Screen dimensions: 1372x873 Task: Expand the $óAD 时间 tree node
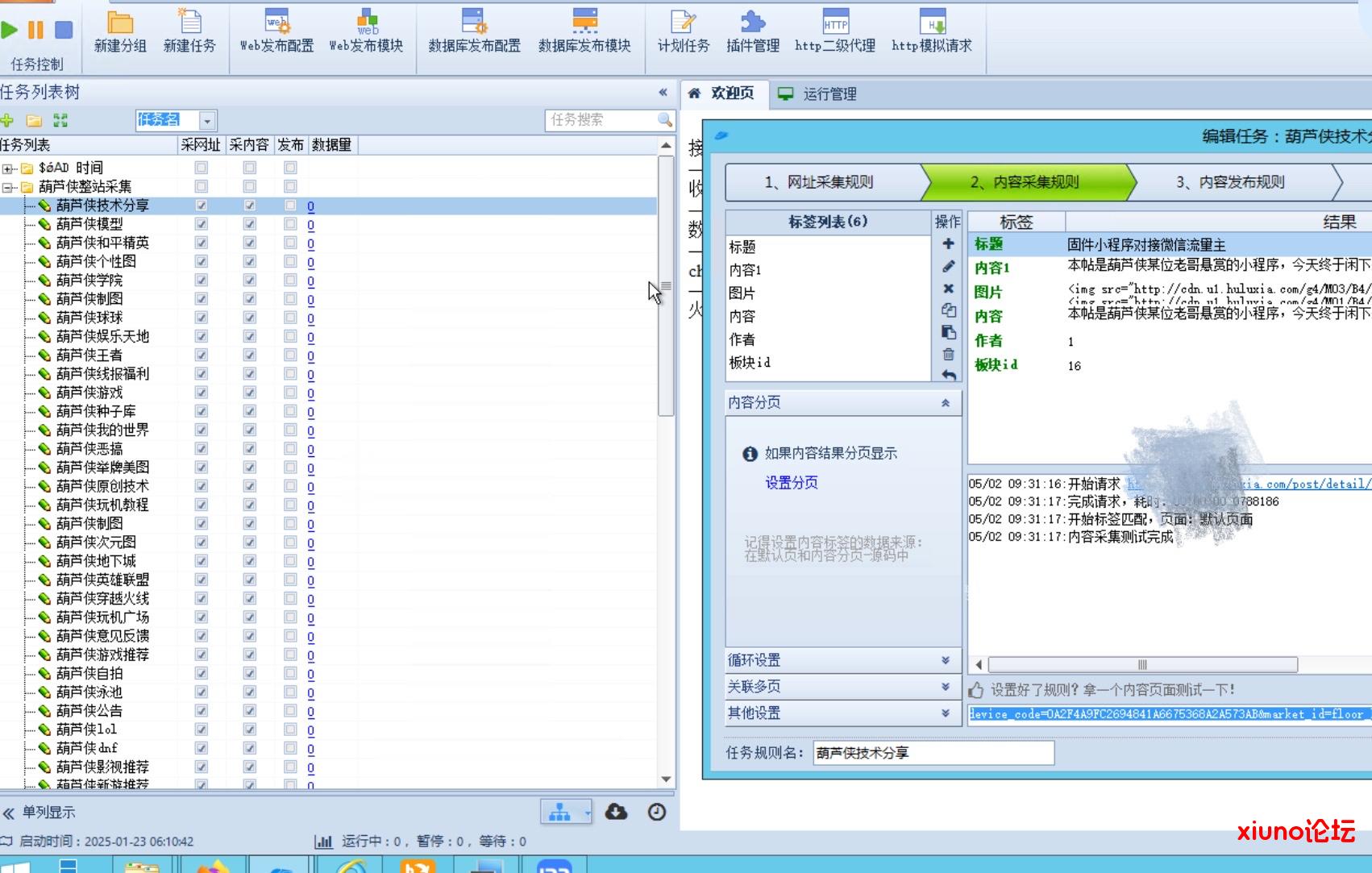(7, 168)
